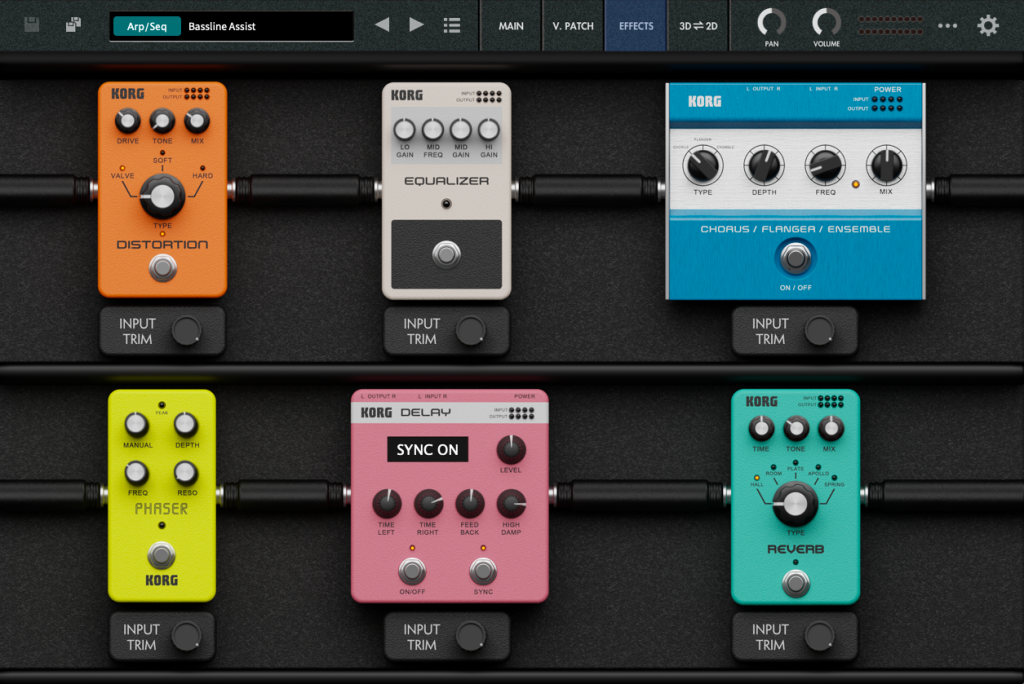Open the preset list icon
The width and height of the screenshot is (1024, 684).
tap(452, 25)
